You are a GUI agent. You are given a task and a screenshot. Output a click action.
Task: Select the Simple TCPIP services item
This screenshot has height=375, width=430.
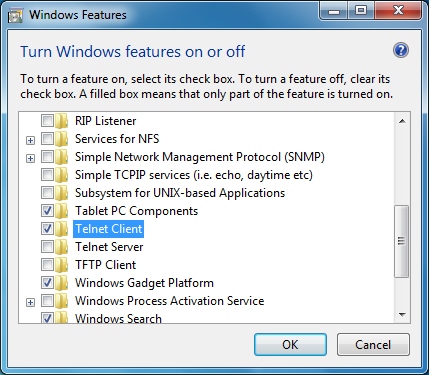pyautogui.click(x=194, y=175)
